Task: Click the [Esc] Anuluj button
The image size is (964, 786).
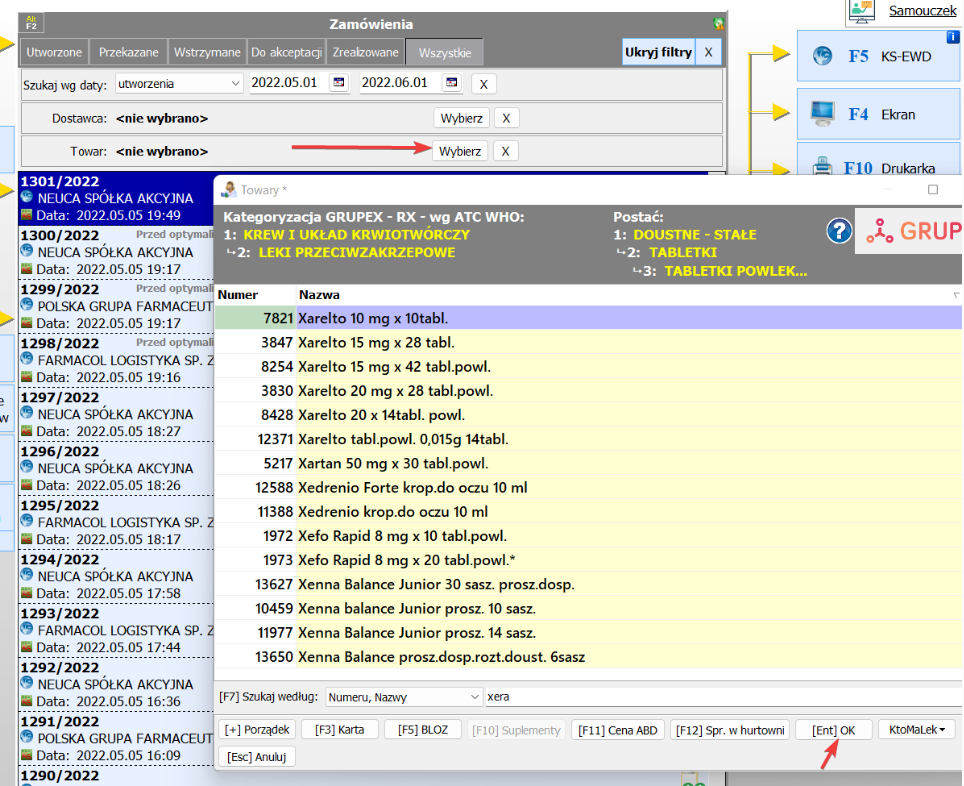Action: [257, 756]
